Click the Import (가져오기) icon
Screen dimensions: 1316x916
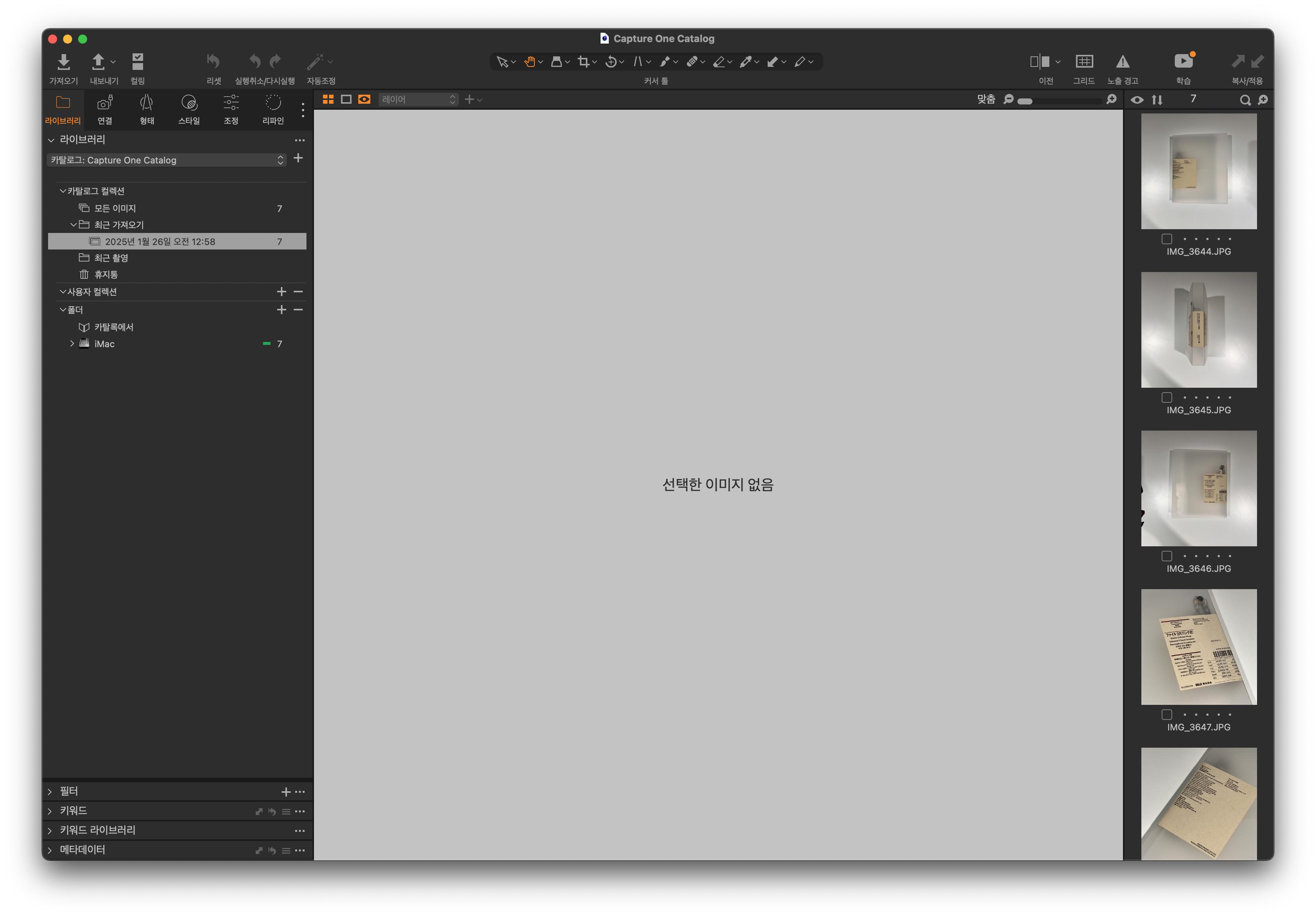pyautogui.click(x=63, y=61)
